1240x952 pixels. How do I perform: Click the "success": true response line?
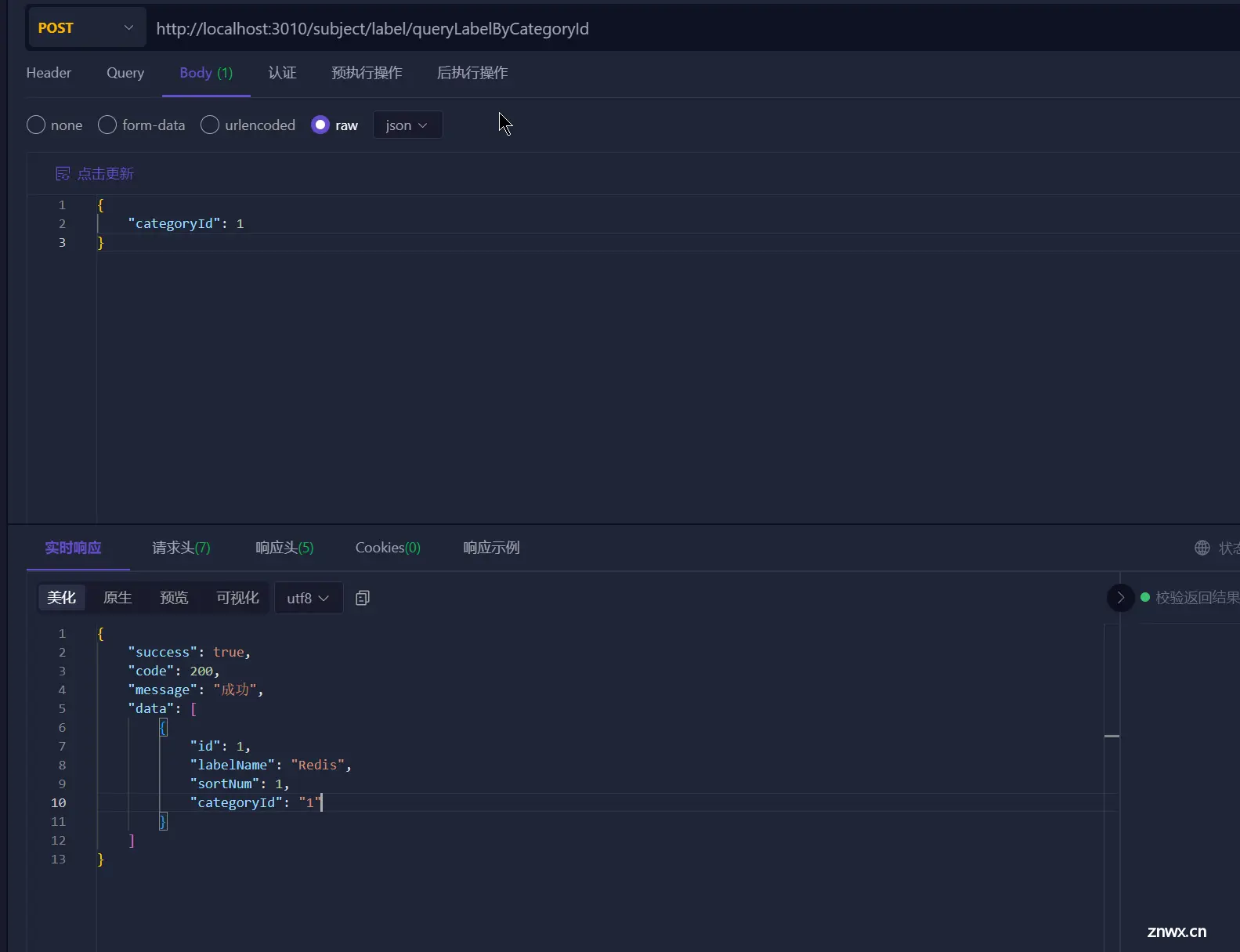[x=189, y=652]
